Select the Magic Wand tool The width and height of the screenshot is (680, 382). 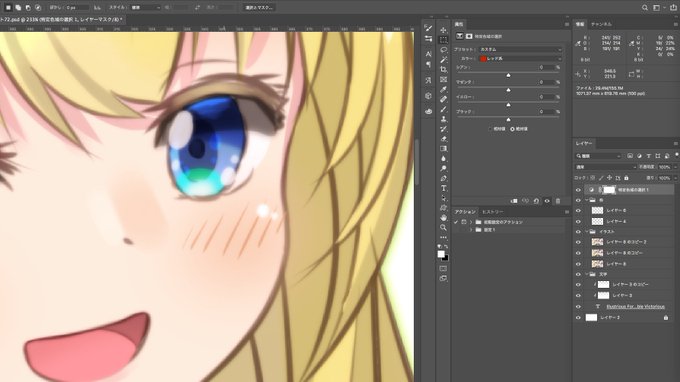point(443,60)
